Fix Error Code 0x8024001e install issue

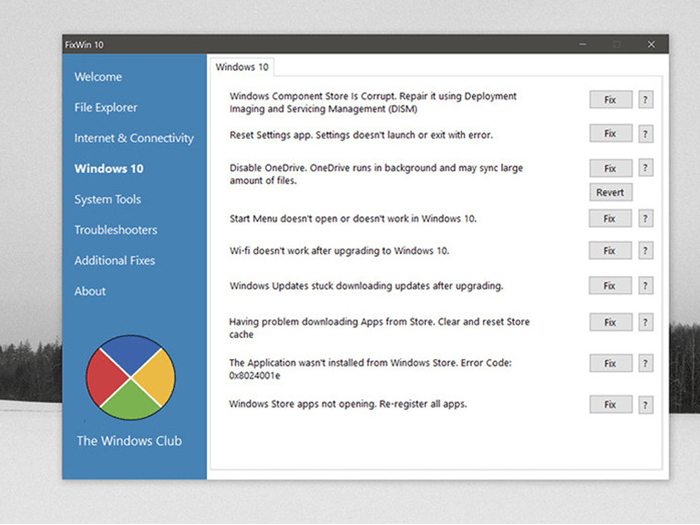click(611, 363)
